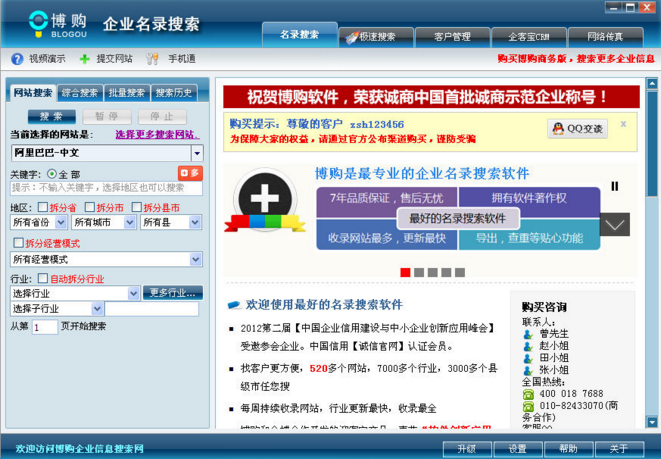Image resolution: width=661 pixels, height=459 pixels.
Task: Open 设置 from the bottom bar
Action: pos(518,449)
